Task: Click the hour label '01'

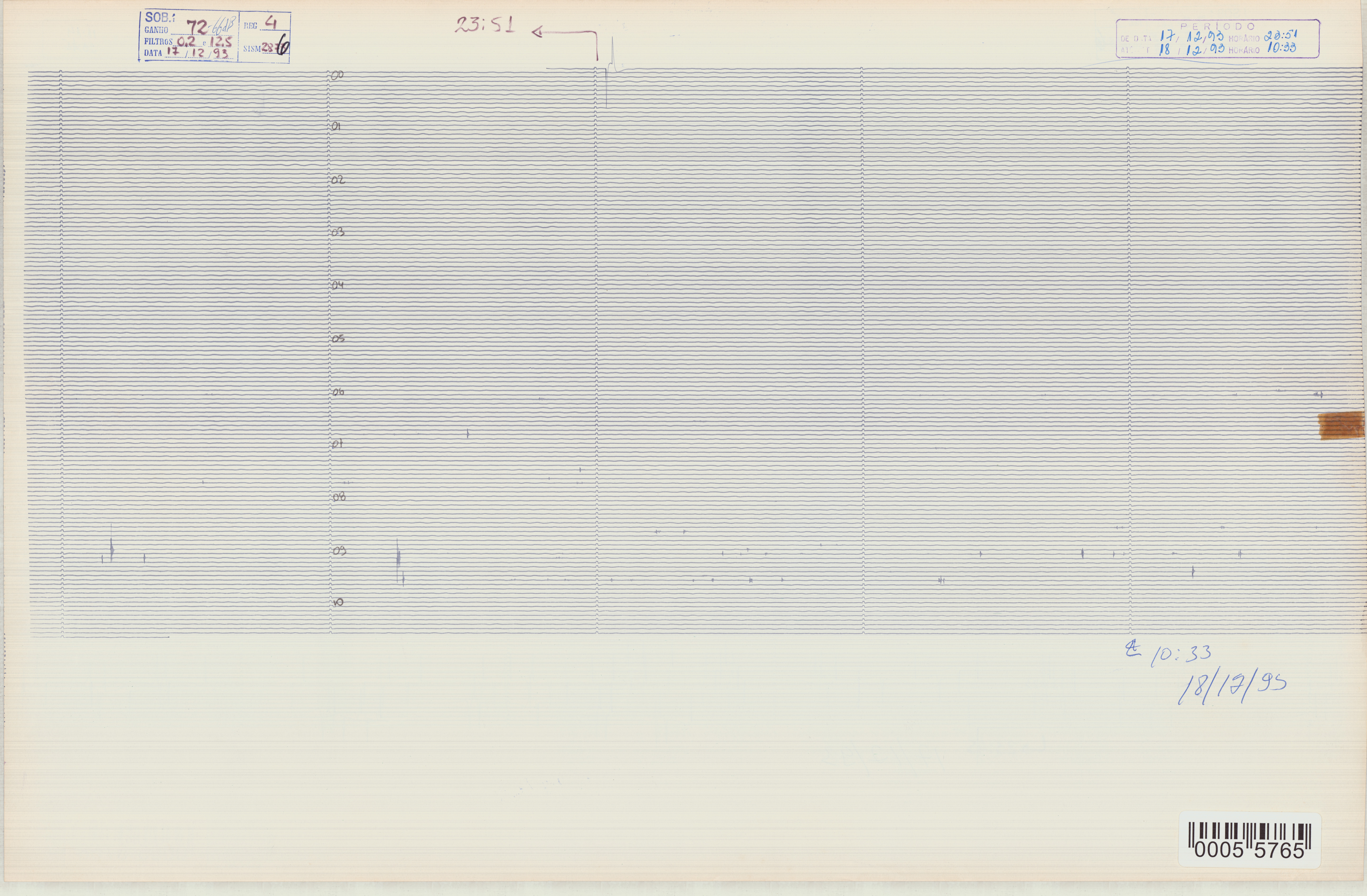Action: click(336, 126)
